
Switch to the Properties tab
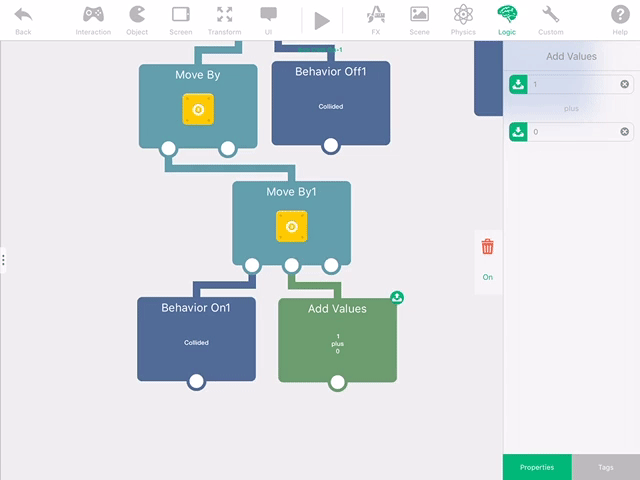coord(537,467)
